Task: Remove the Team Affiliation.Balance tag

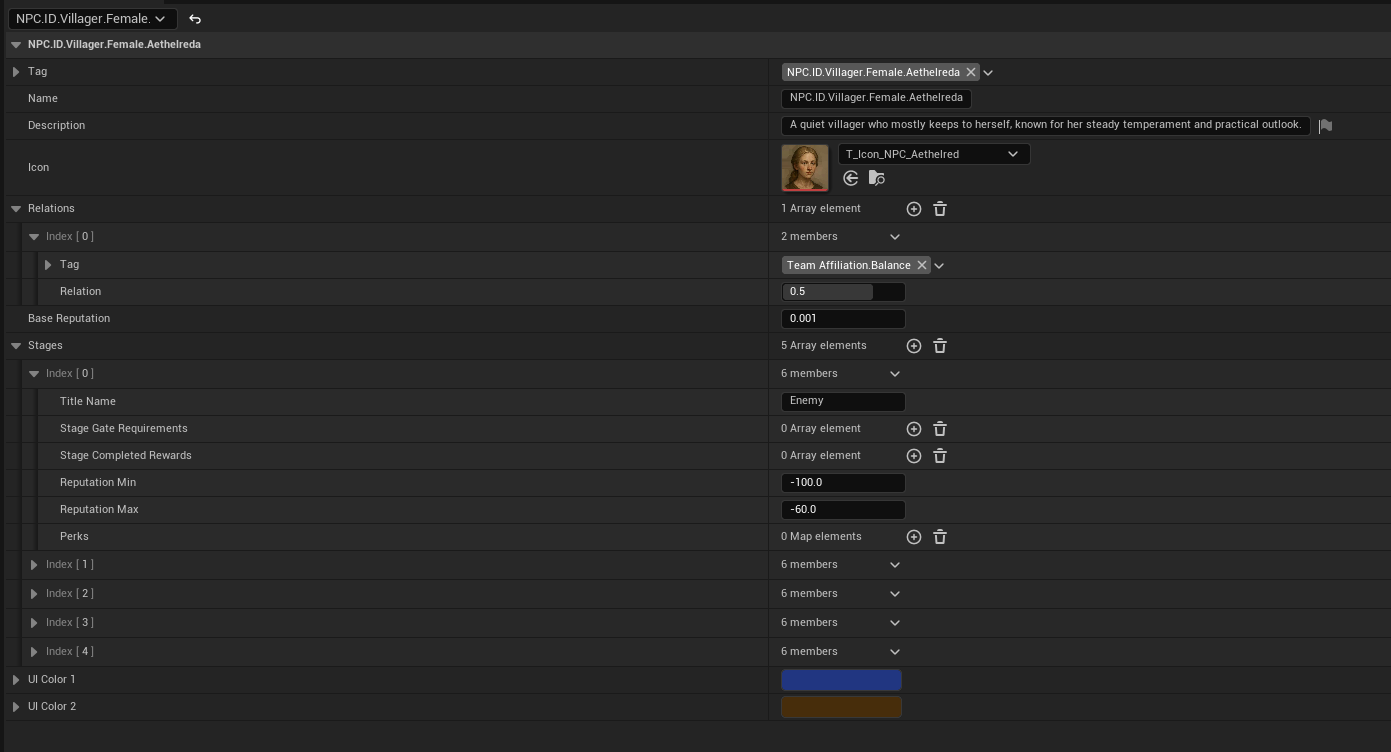Action: (x=922, y=265)
